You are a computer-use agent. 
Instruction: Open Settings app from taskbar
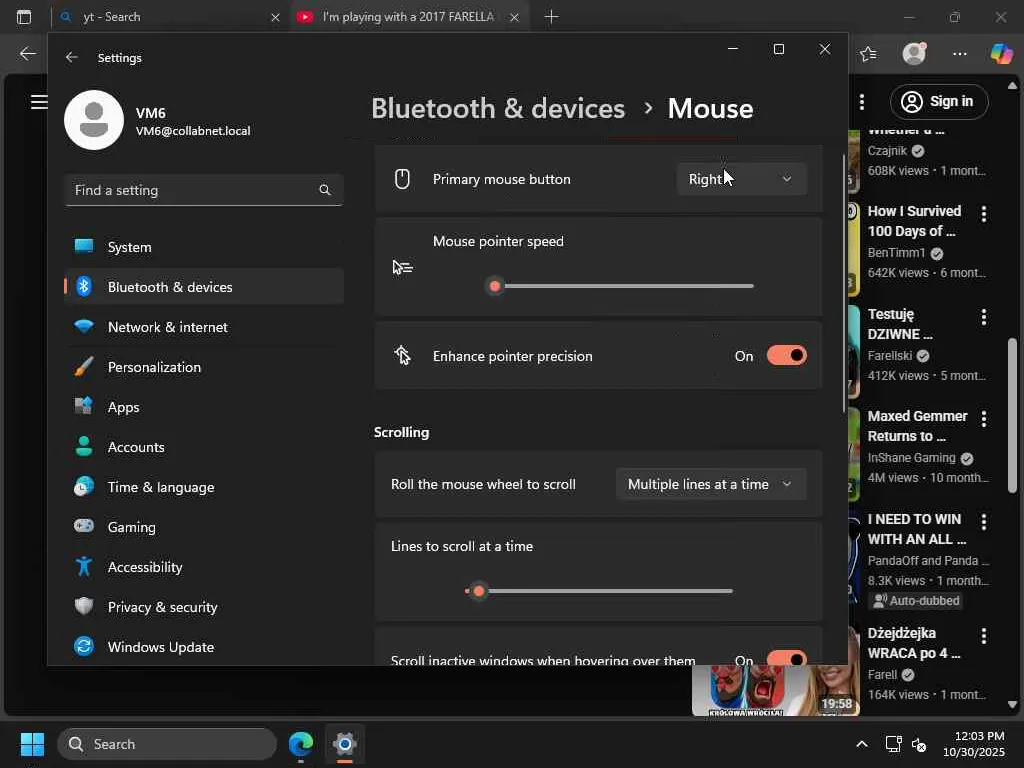click(x=344, y=744)
